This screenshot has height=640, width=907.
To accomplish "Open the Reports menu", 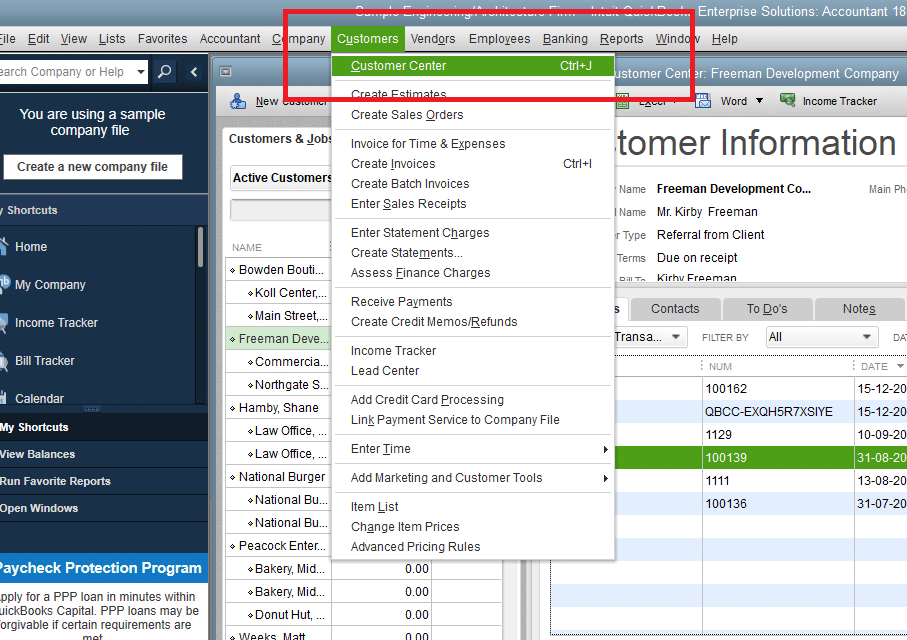I will click(621, 39).
